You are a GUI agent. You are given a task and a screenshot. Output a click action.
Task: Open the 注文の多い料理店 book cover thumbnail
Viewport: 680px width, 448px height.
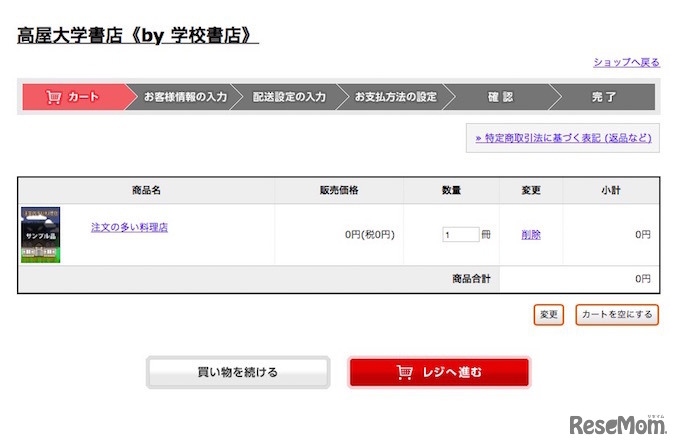40,235
